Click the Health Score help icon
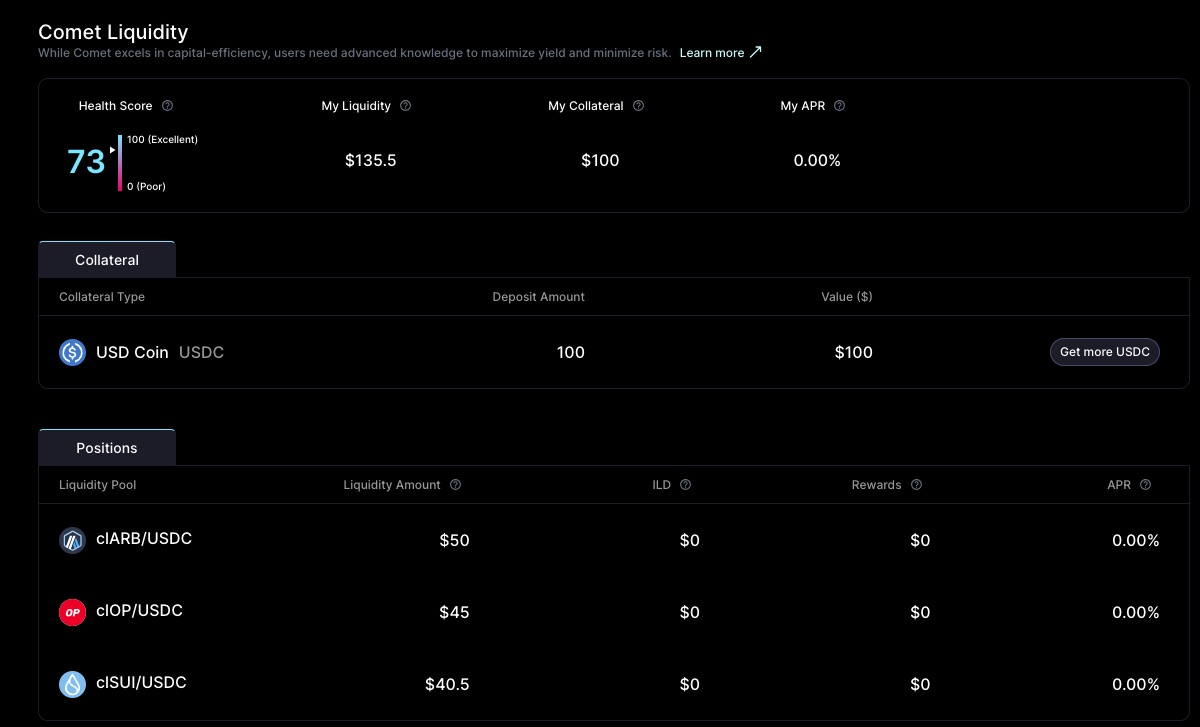This screenshot has width=1200, height=727. (167, 106)
